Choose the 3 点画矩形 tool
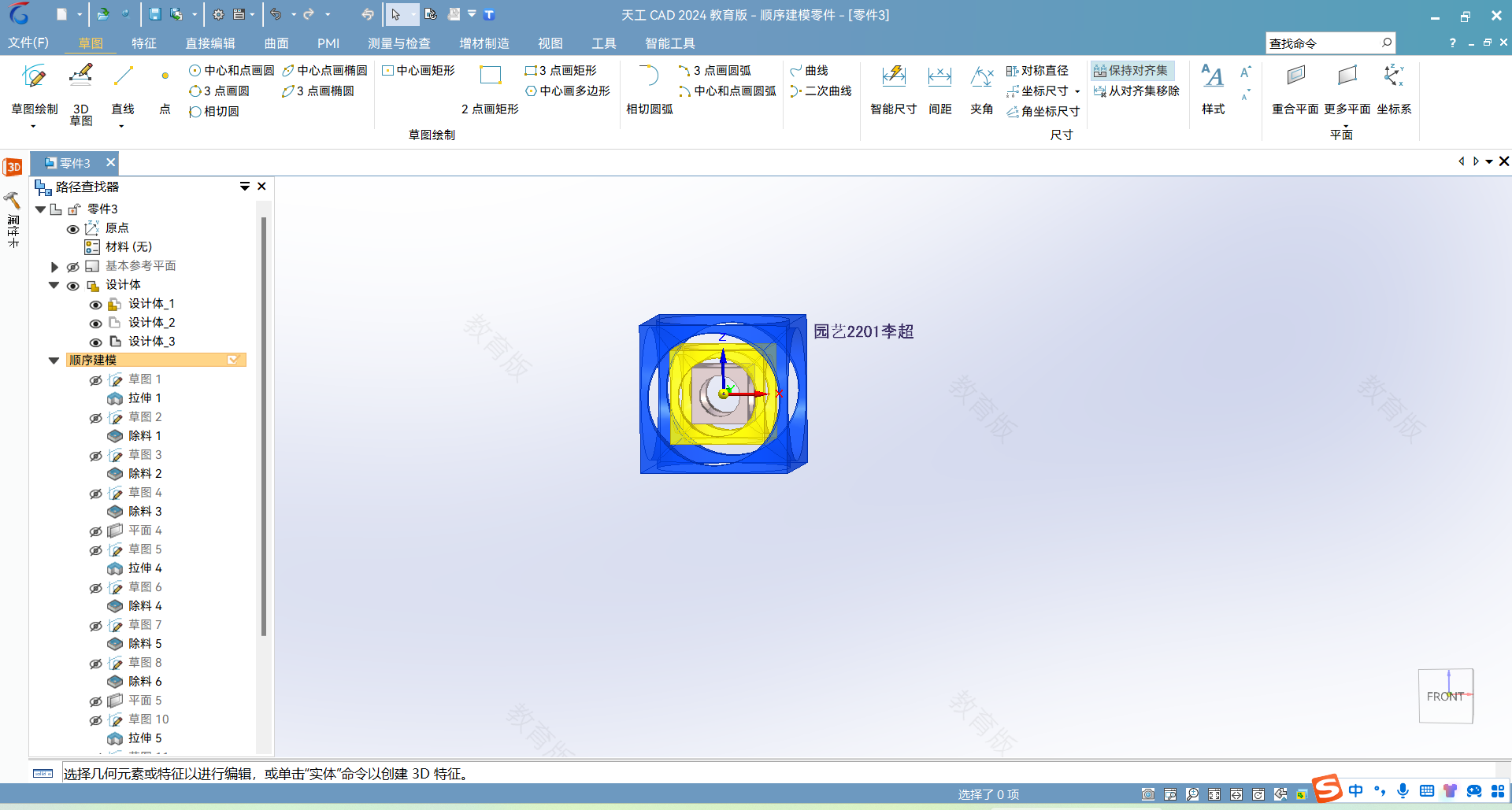This screenshot has width=1512, height=810. tap(561, 71)
